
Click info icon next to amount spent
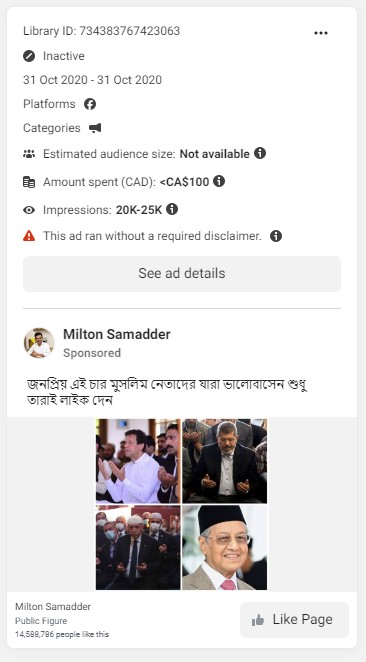coord(219,182)
